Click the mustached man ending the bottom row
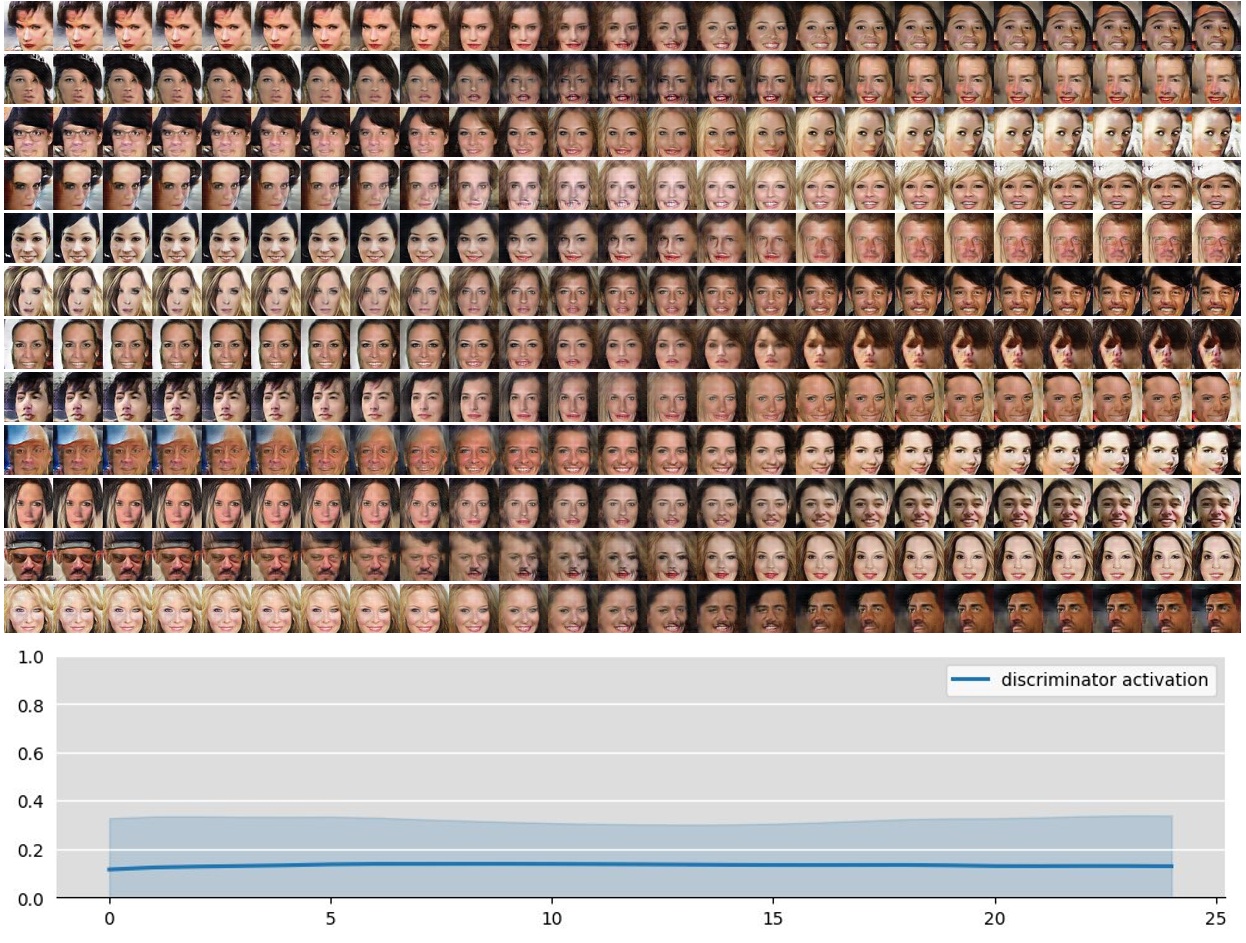Image resolution: width=1246 pixels, height=943 pixels. coord(1216,609)
